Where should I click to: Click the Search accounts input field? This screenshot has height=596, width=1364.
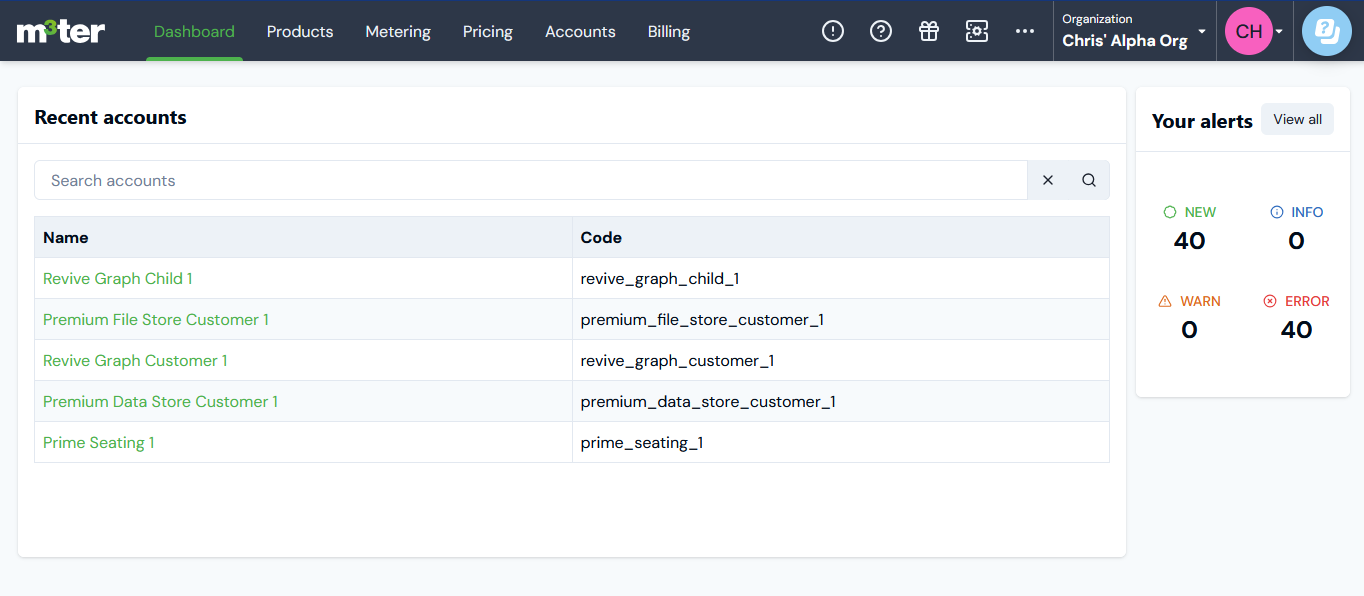coord(530,180)
